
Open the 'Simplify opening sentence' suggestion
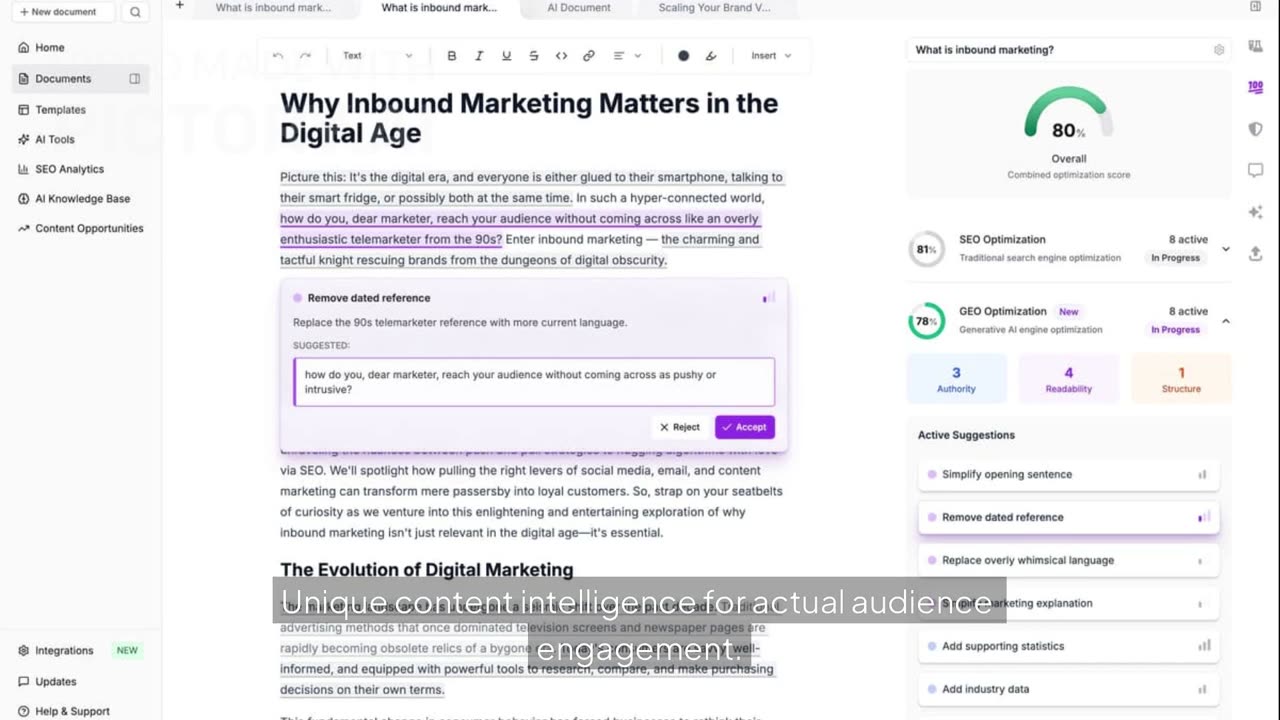coord(1068,474)
